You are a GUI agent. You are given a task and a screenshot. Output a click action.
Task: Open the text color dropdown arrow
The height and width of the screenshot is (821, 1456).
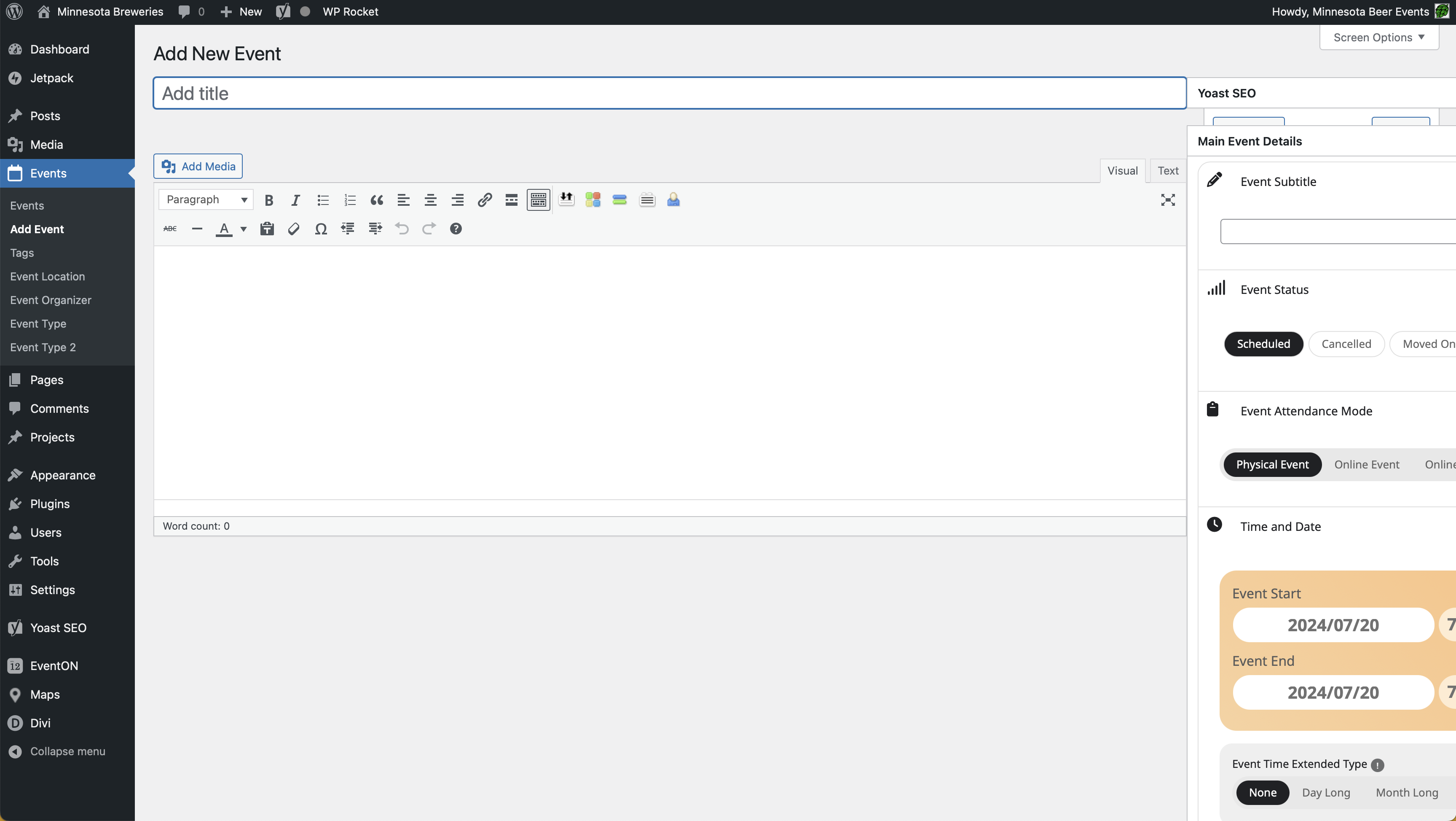pos(244,229)
